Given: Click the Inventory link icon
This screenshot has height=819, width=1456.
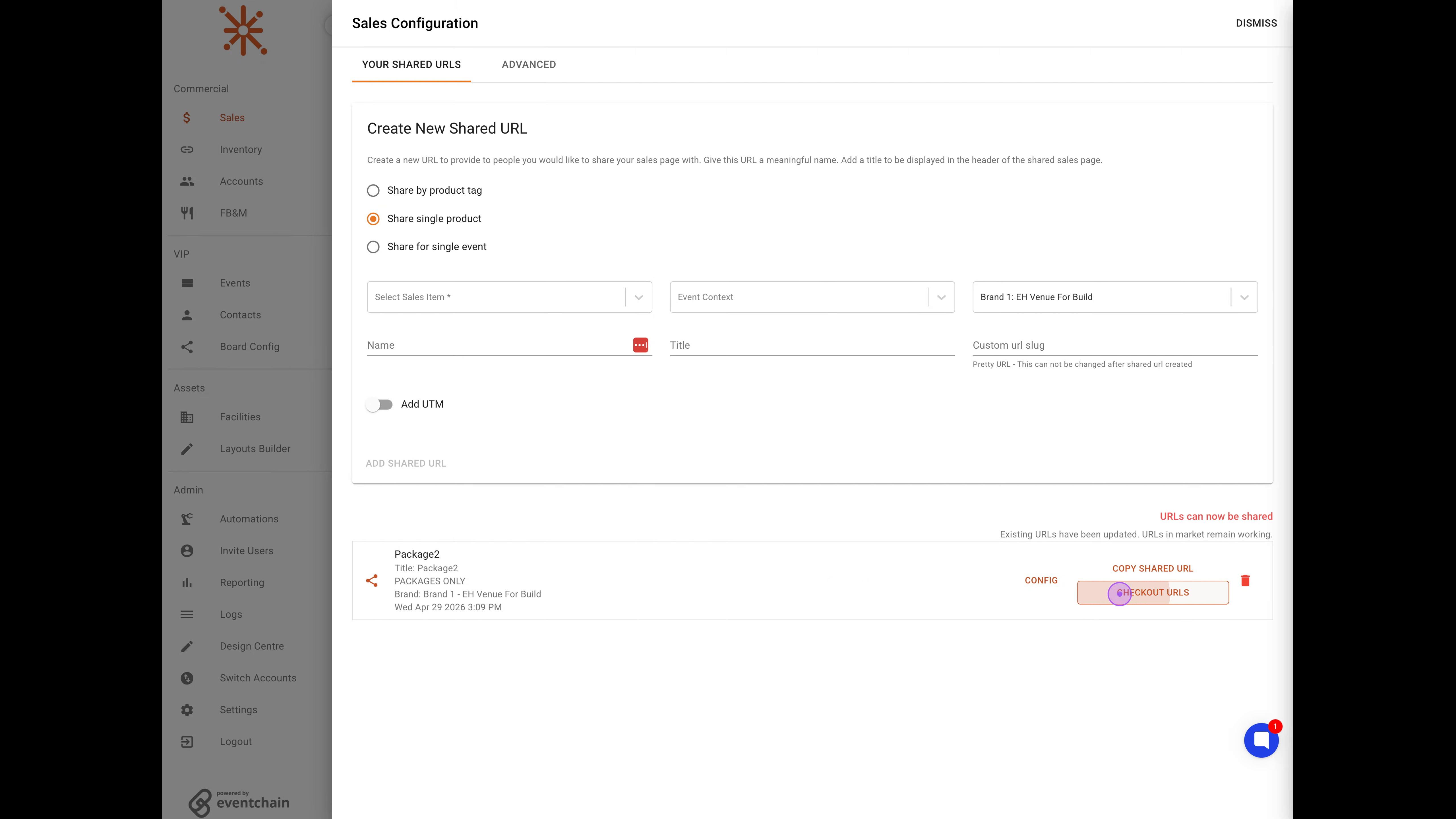Looking at the screenshot, I should click(187, 149).
